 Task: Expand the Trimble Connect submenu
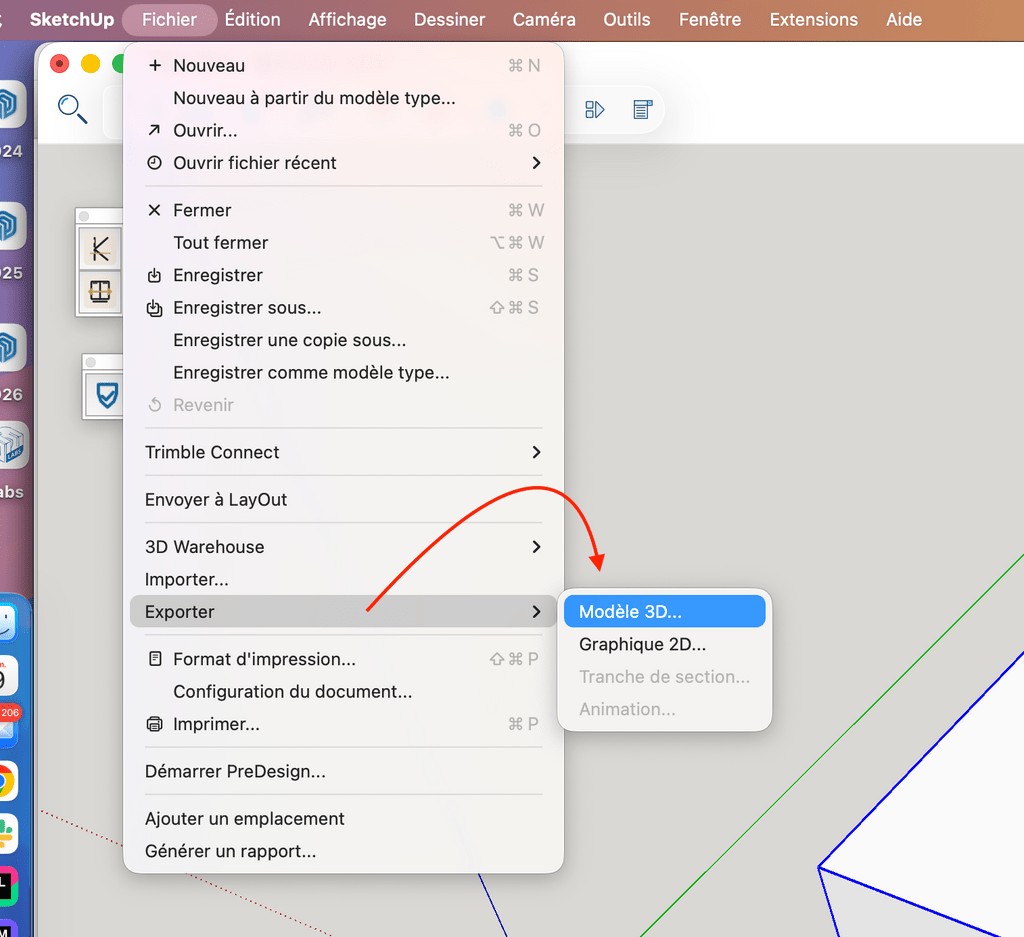344,452
